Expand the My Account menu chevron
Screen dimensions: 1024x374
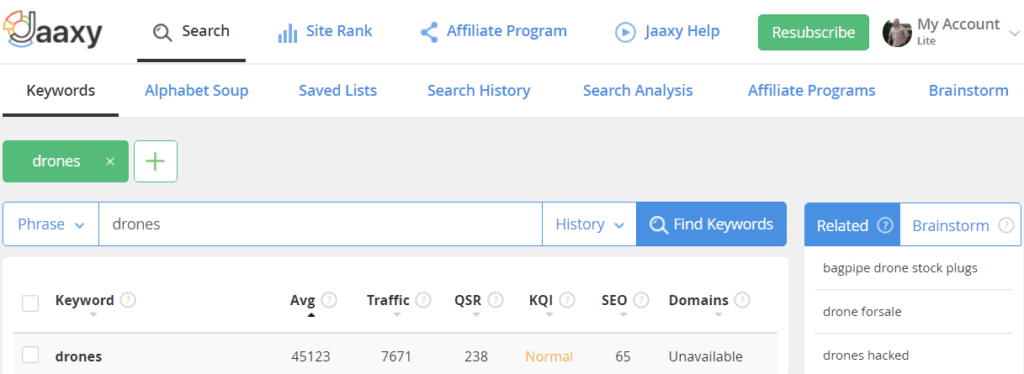1014,33
